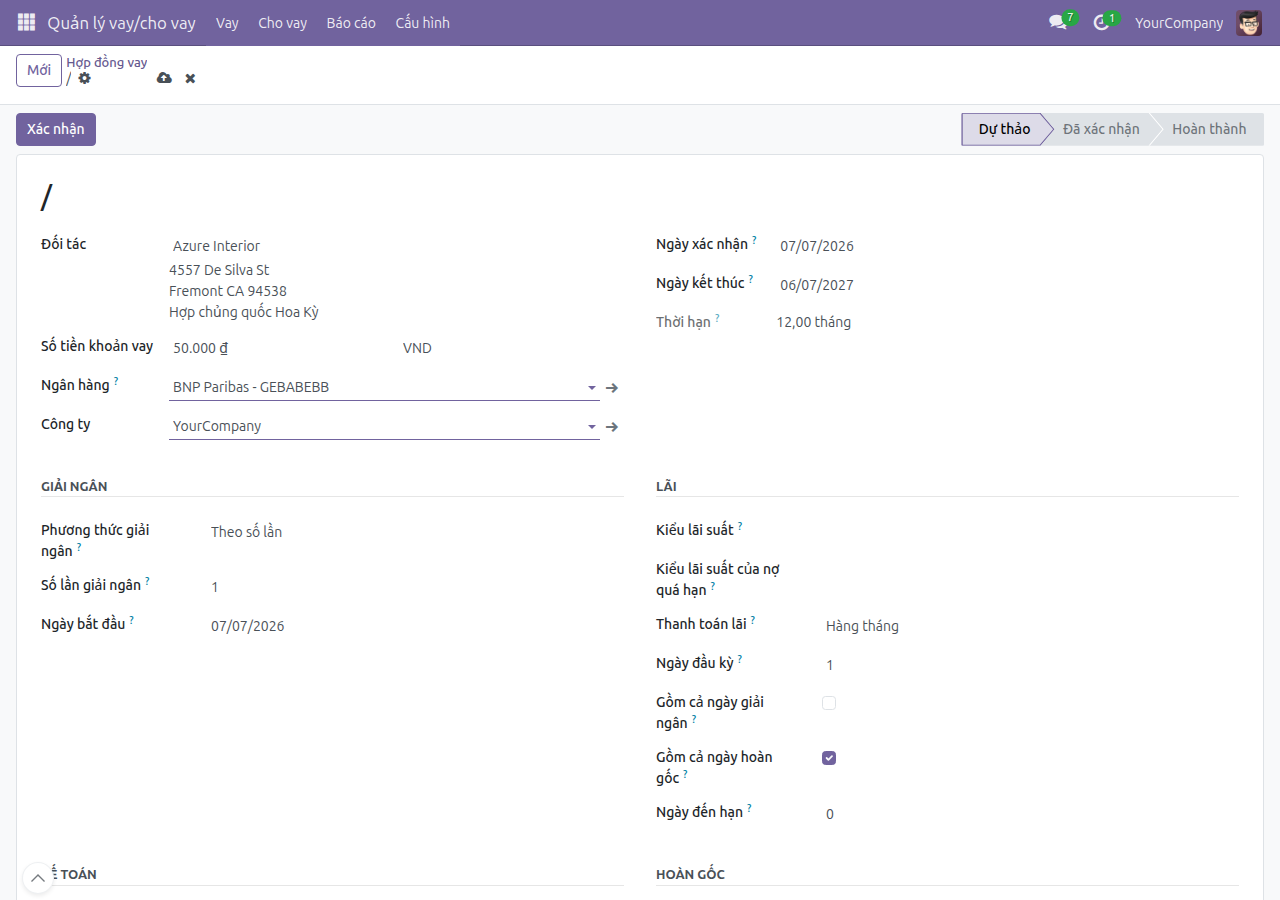
Task: Expand the Công ty dropdown arrow
Action: pos(591,427)
